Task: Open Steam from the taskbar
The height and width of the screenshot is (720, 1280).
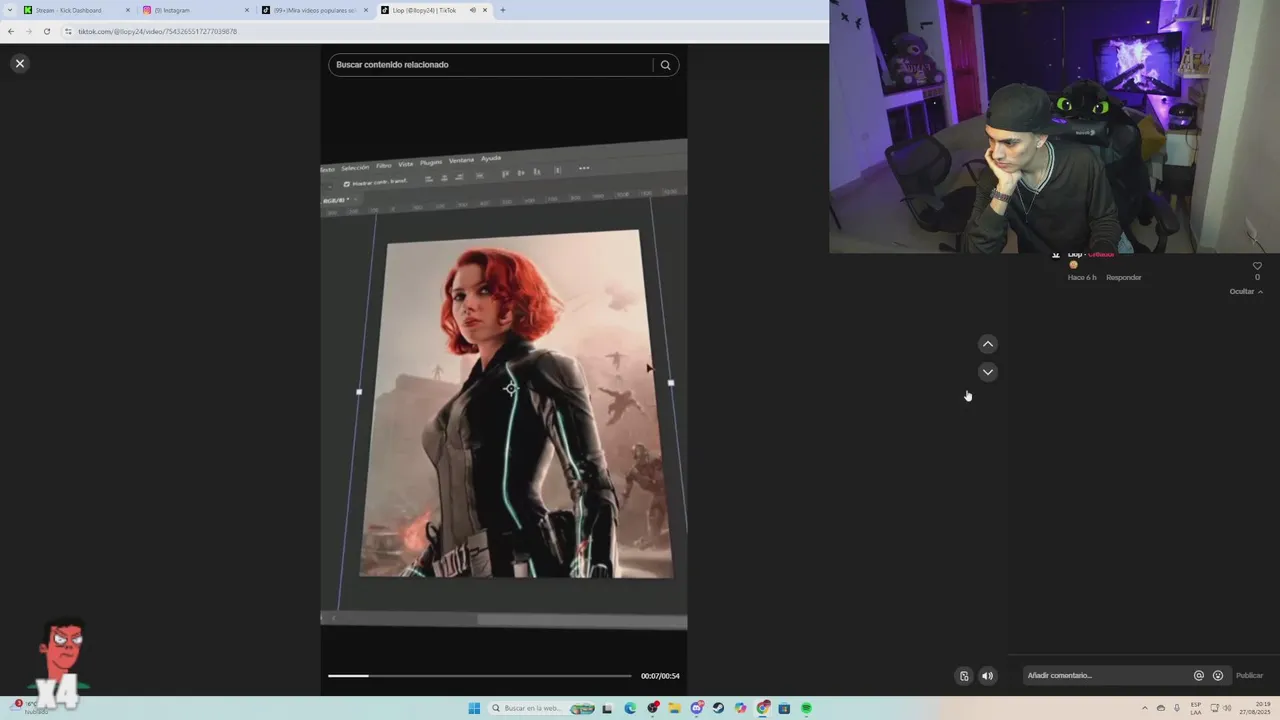Action: pos(718,708)
